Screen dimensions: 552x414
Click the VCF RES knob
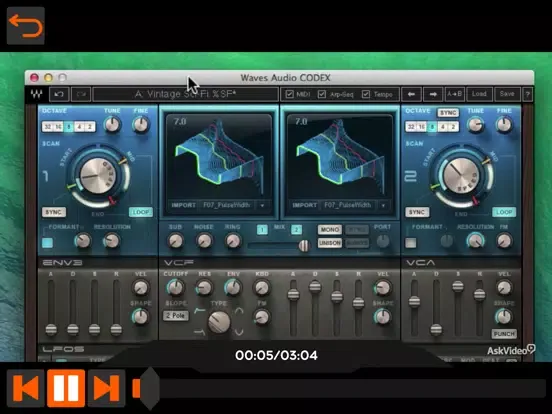pos(204,288)
